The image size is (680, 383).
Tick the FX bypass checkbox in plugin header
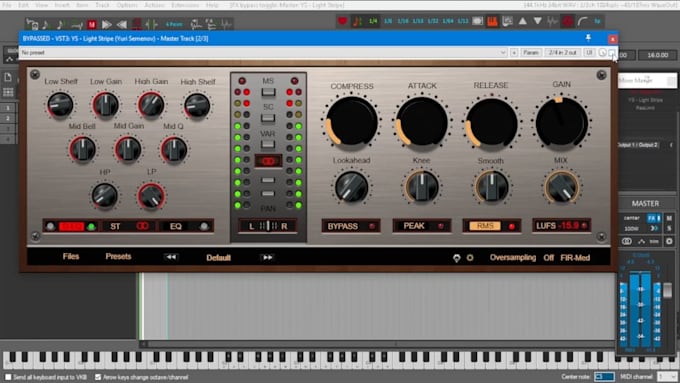(612, 52)
